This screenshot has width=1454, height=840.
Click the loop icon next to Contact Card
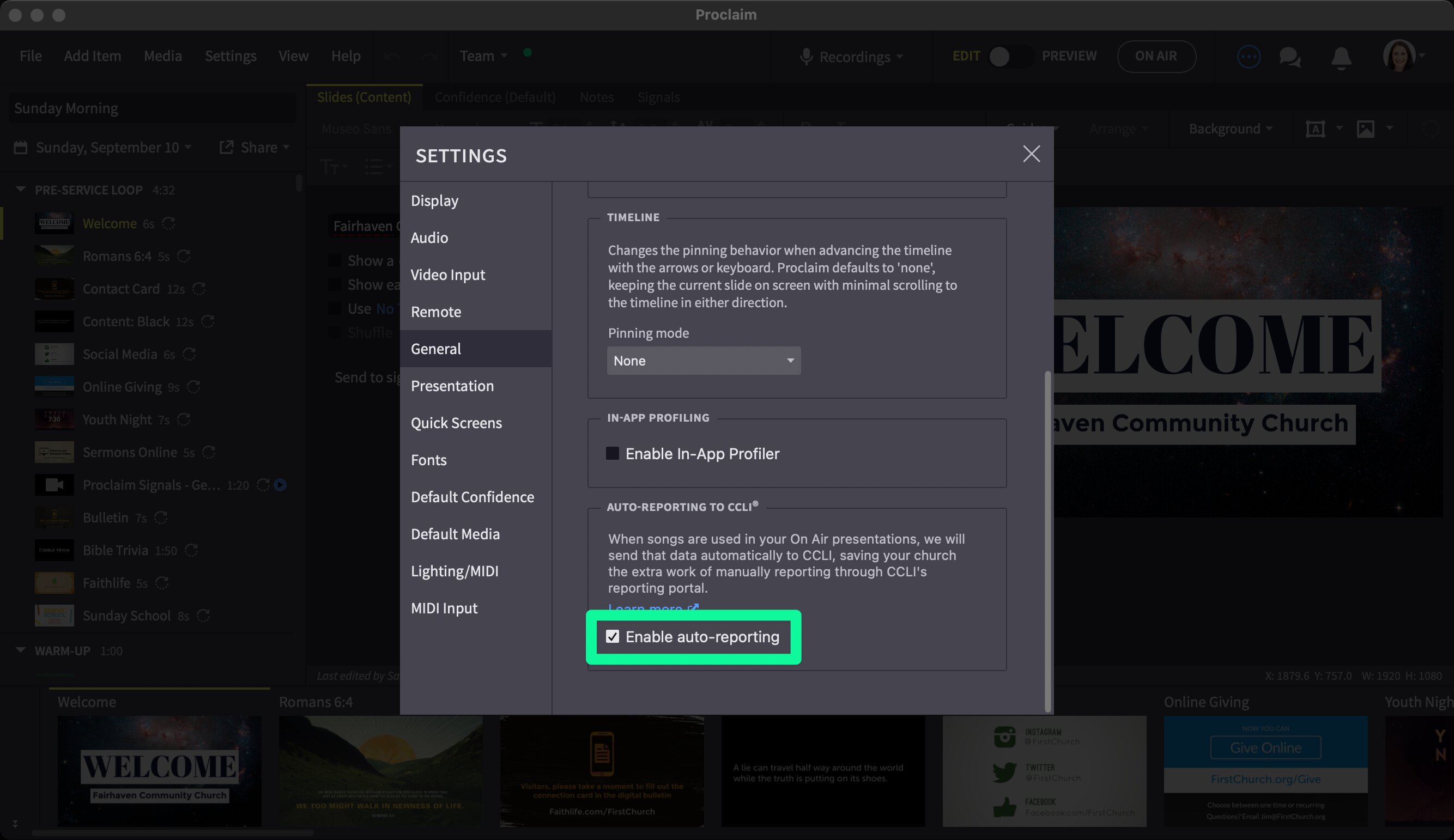198,289
